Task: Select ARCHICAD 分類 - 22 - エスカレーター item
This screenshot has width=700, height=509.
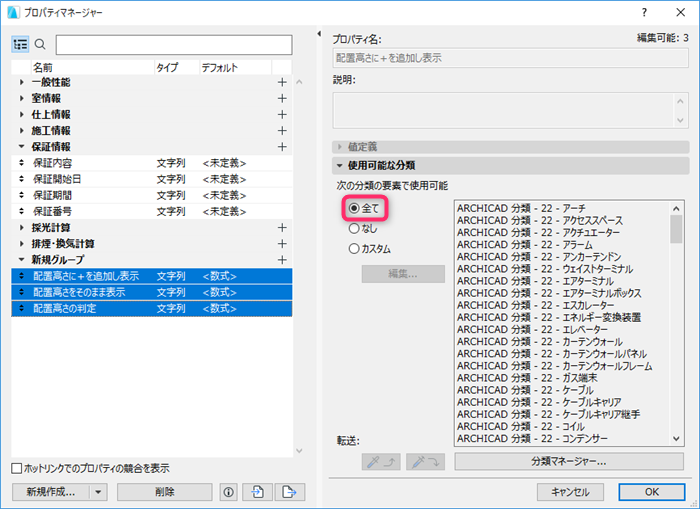Action: click(x=536, y=305)
